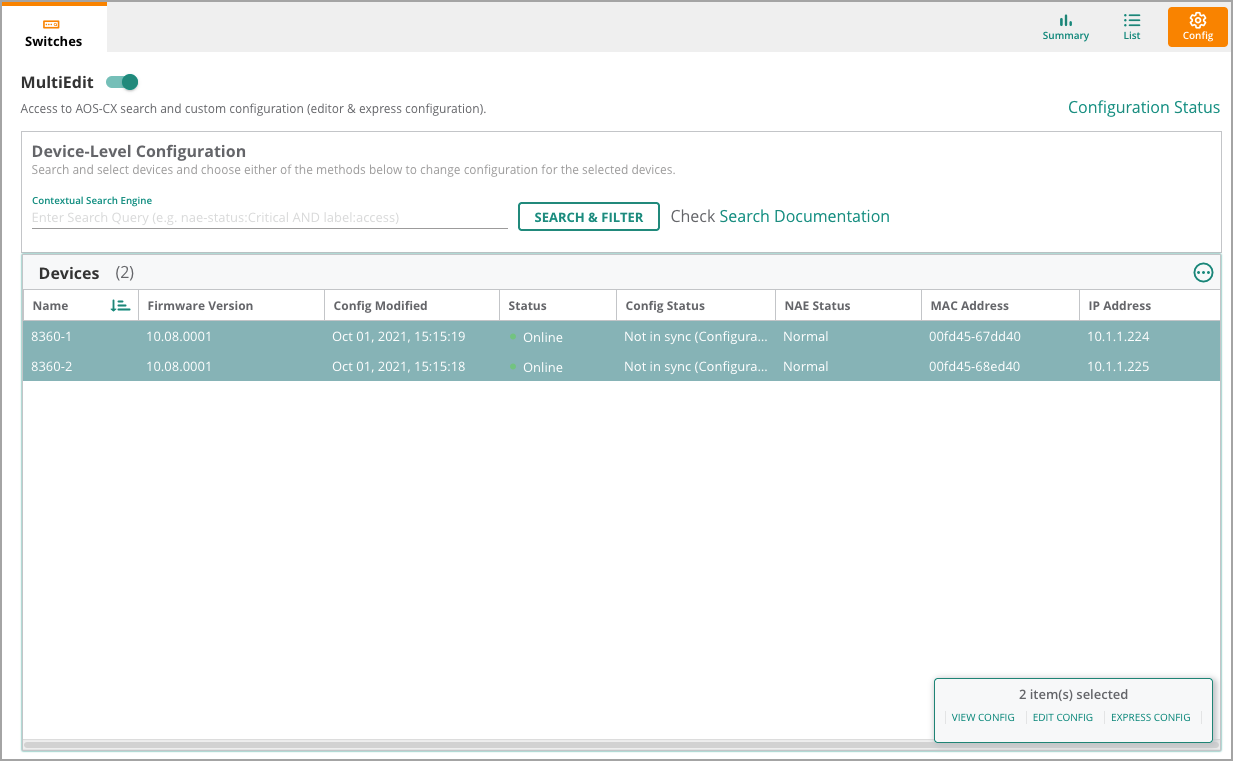Select the 8360-2 device row
Viewport: 1233px width, 761px height.
[51, 367]
